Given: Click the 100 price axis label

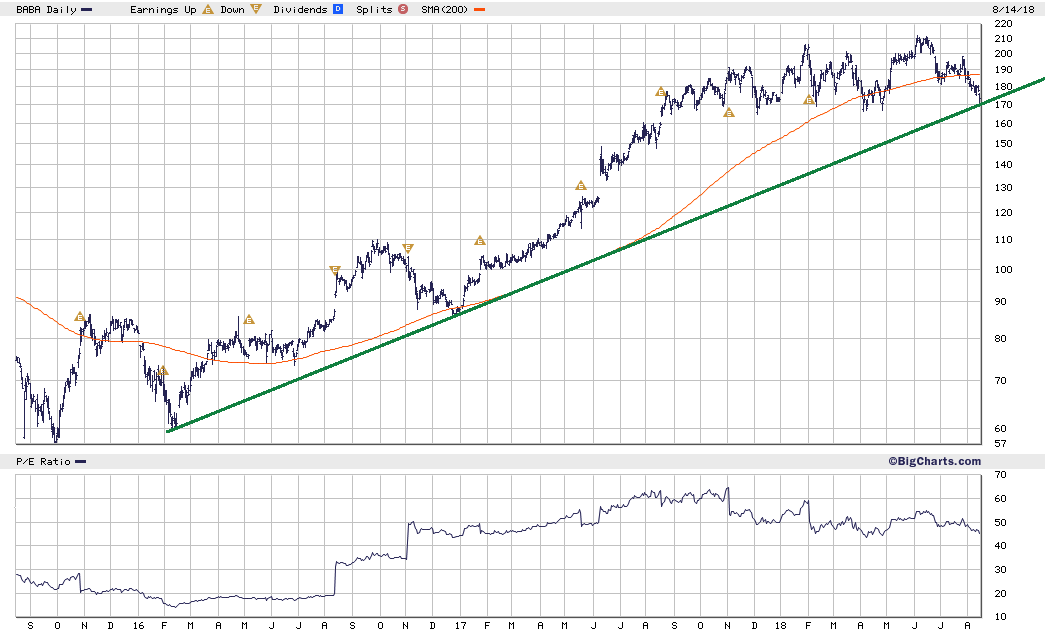Looking at the screenshot, I should coord(1003,269).
